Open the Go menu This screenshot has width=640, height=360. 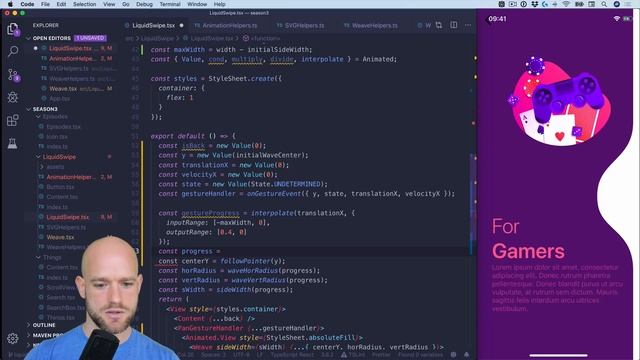(x=126, y=4)
